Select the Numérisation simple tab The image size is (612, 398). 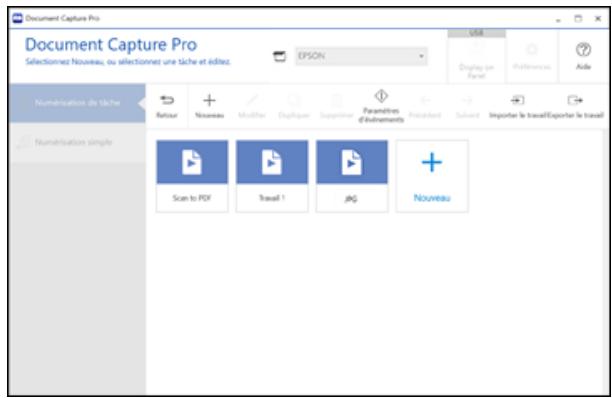coord(77,142)
